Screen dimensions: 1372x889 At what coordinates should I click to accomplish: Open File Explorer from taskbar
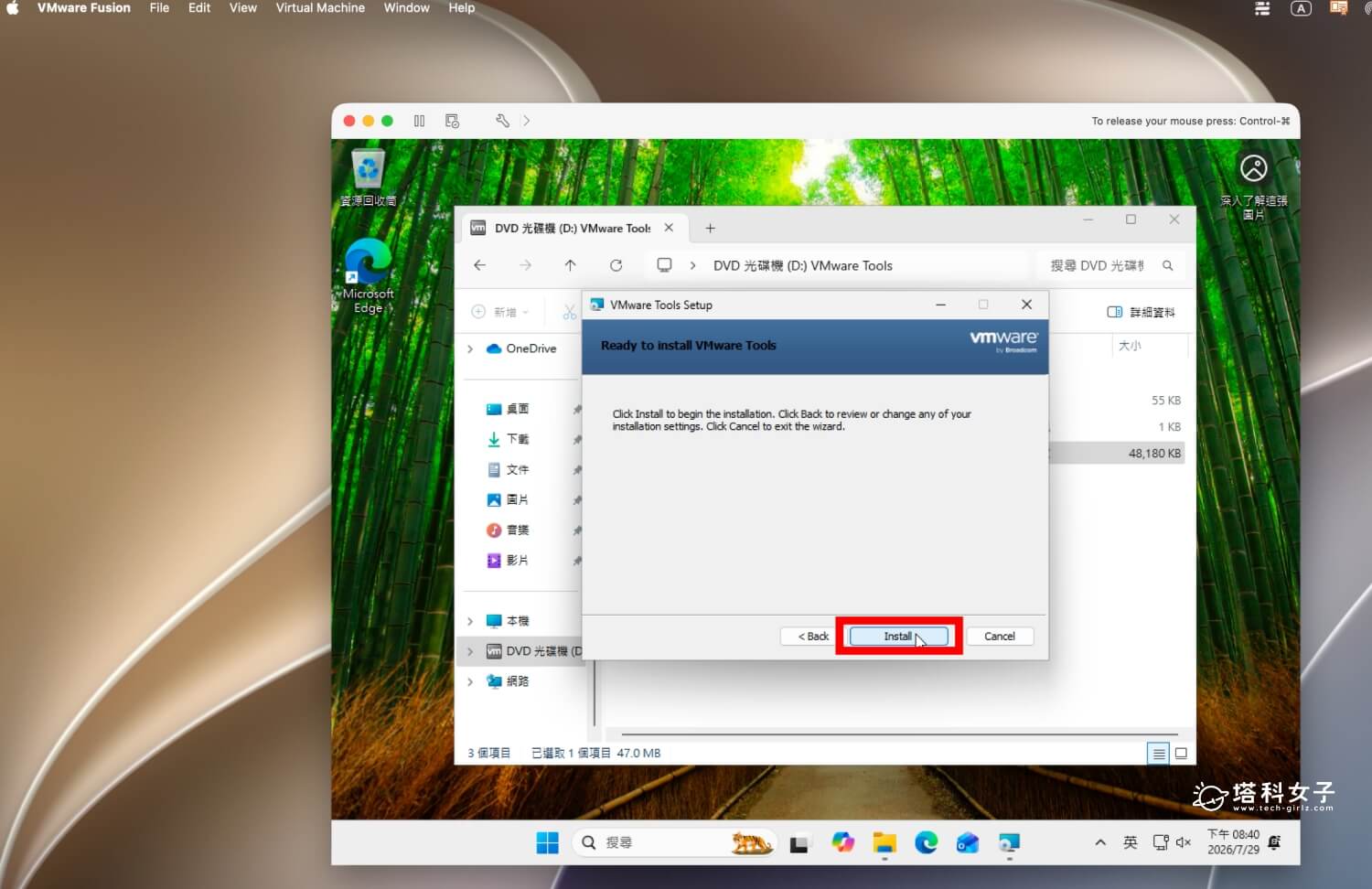click(x=884, y=842)
